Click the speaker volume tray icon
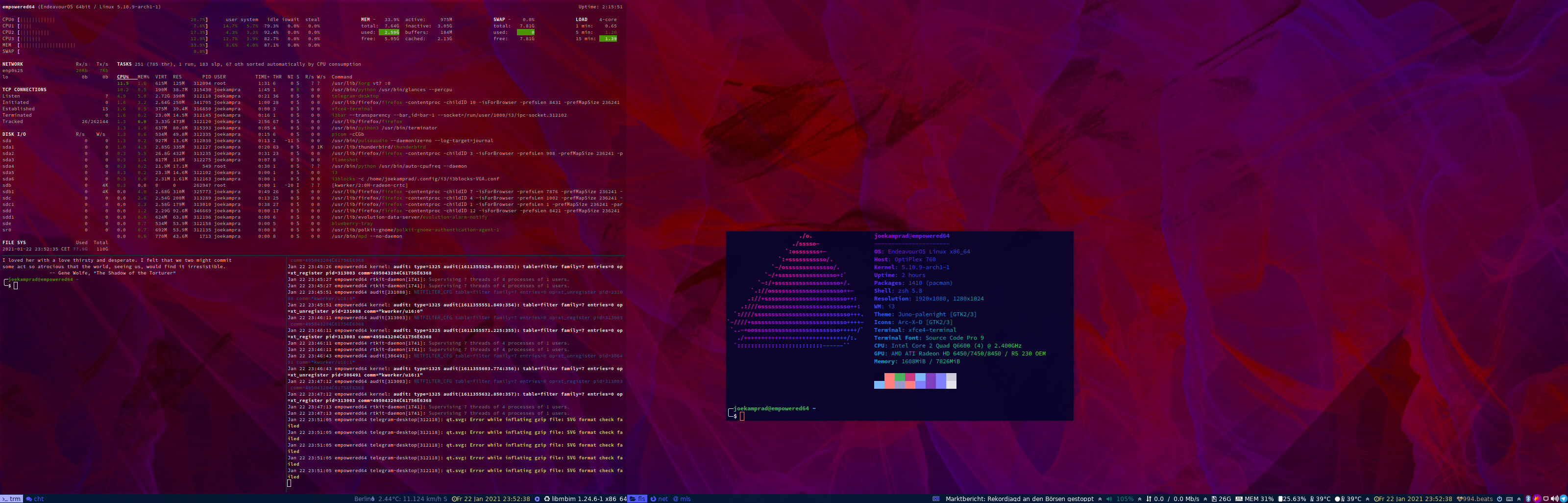Viewport: 1568px width, 503px height. coord(1555,499)
